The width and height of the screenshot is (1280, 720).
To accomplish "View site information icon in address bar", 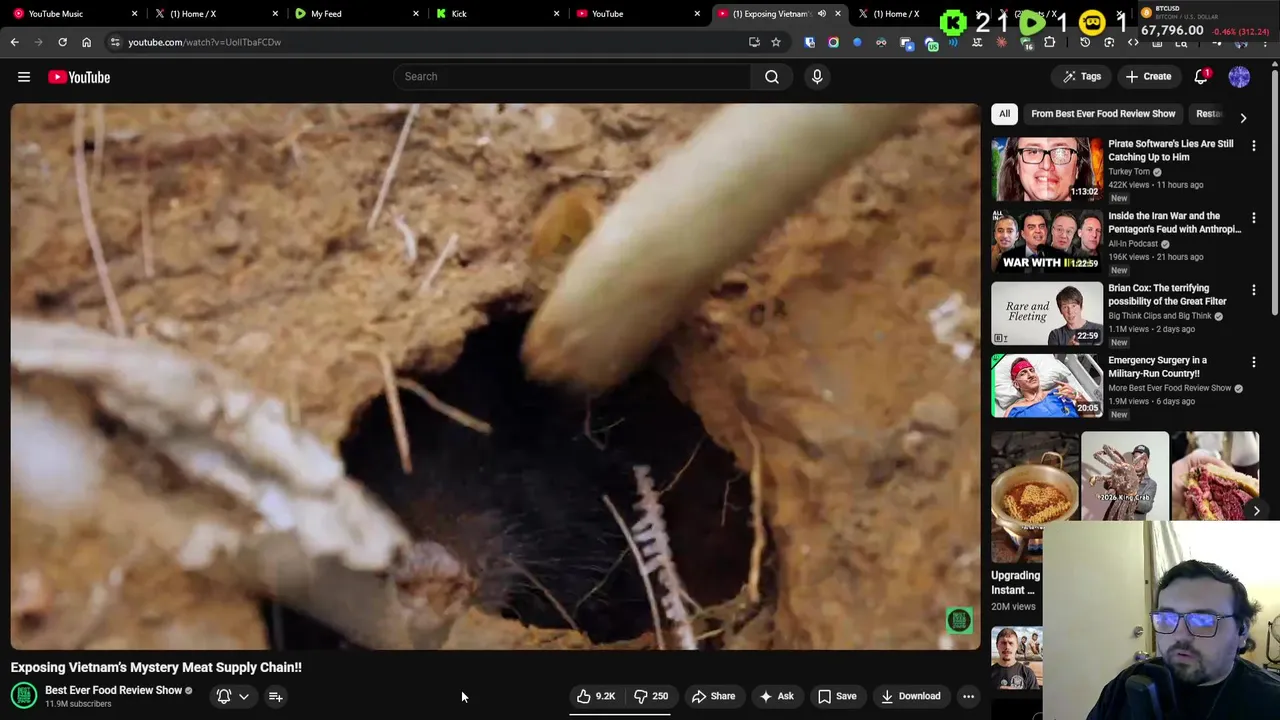I will (115, 42).
